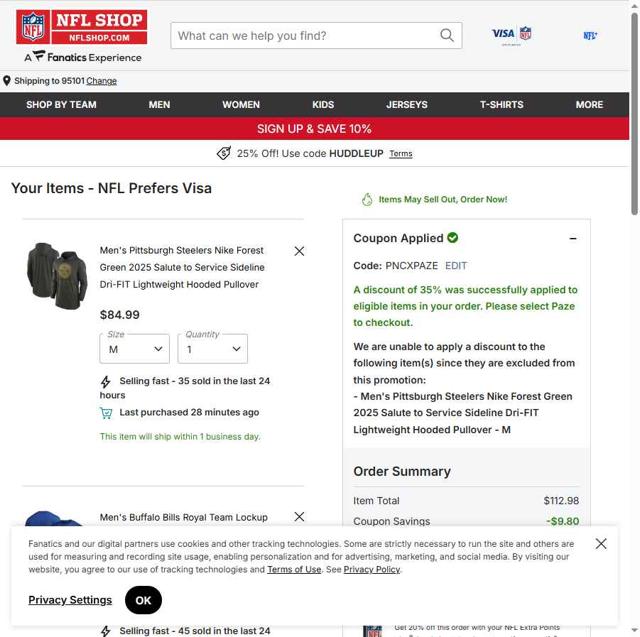640x637 pixels.
Task: Remove the Steelers hooded pullover item
Action: (x=299, y=251)
